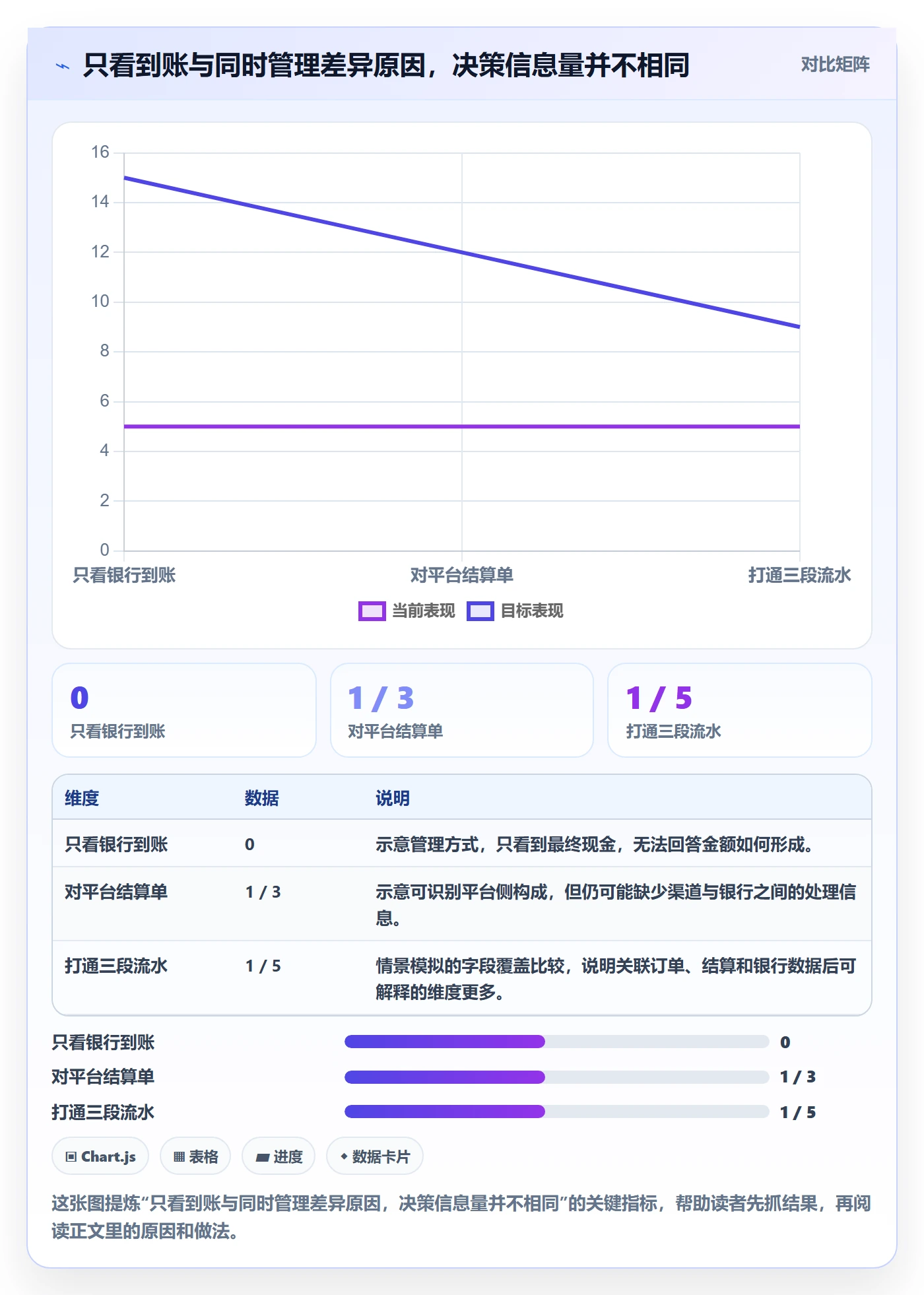Click the 当前表现 legend label
The width and height of the screenshot is (924, 1295).
(424, 611)
